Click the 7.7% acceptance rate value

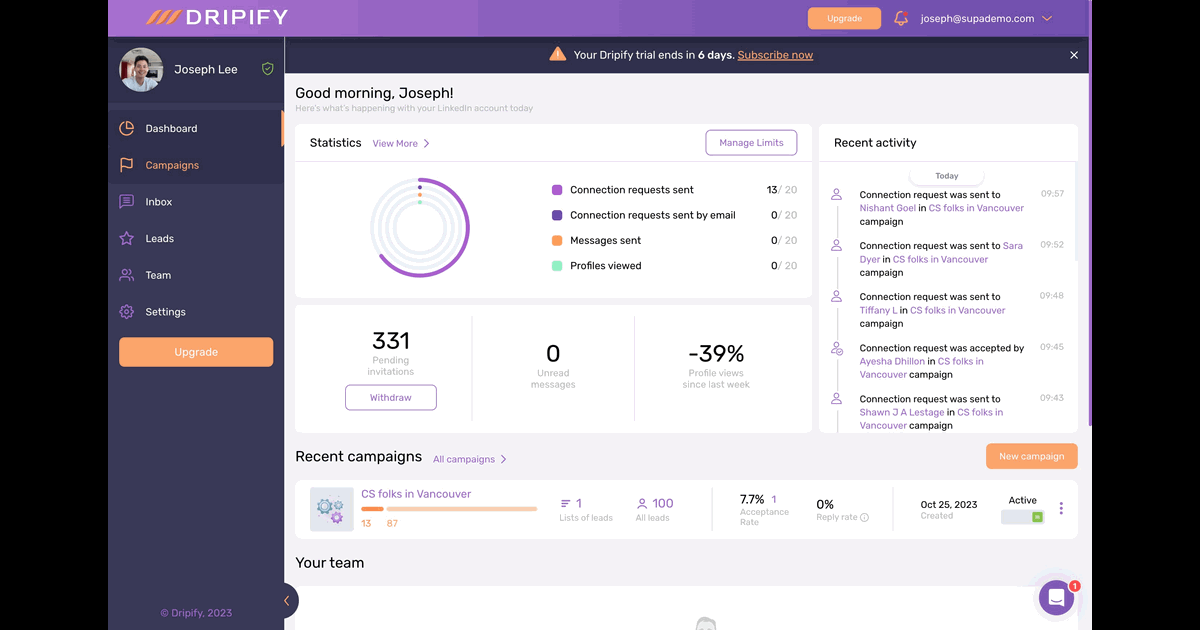[752, 499]
